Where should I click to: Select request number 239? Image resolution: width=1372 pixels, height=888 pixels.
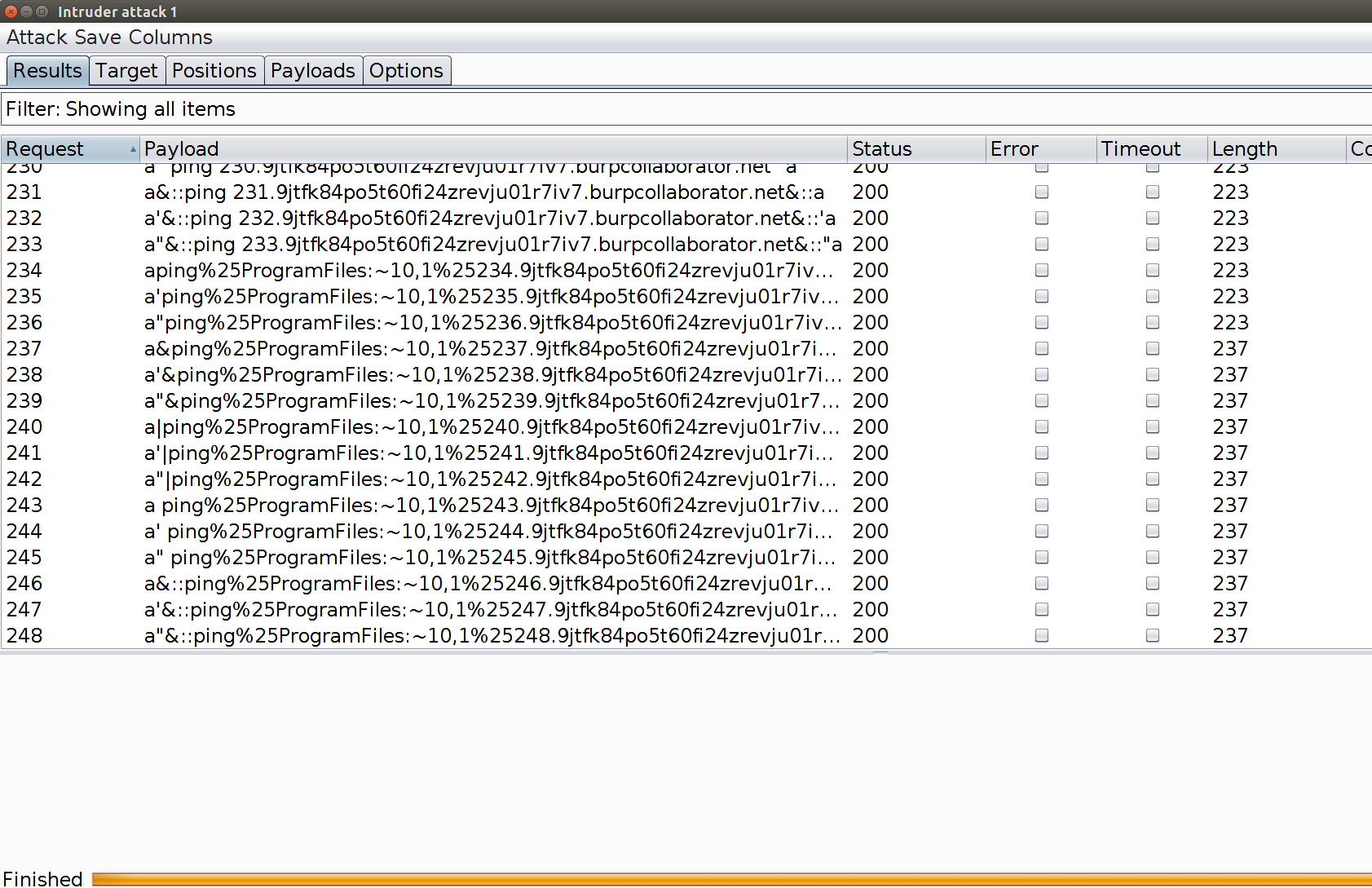click(24, 400)
